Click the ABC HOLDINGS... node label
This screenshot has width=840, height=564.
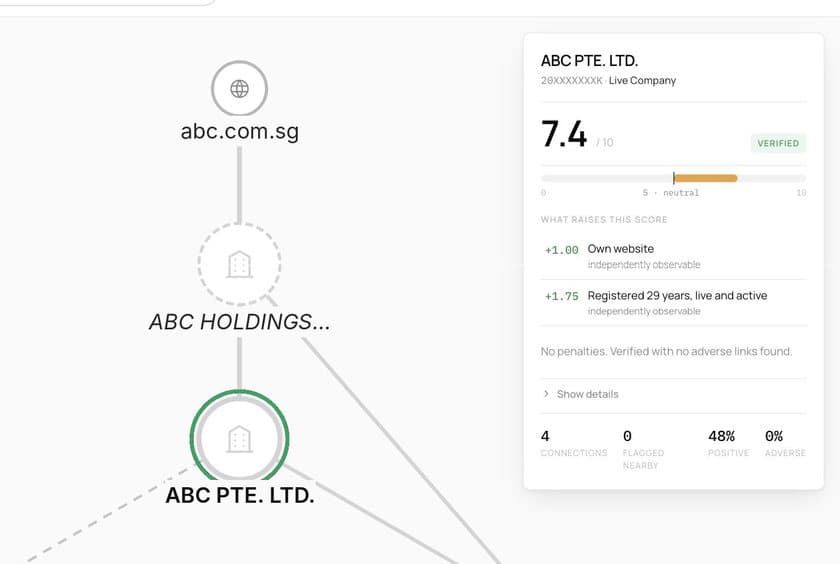pyautogui.click(x=239, y=322)
